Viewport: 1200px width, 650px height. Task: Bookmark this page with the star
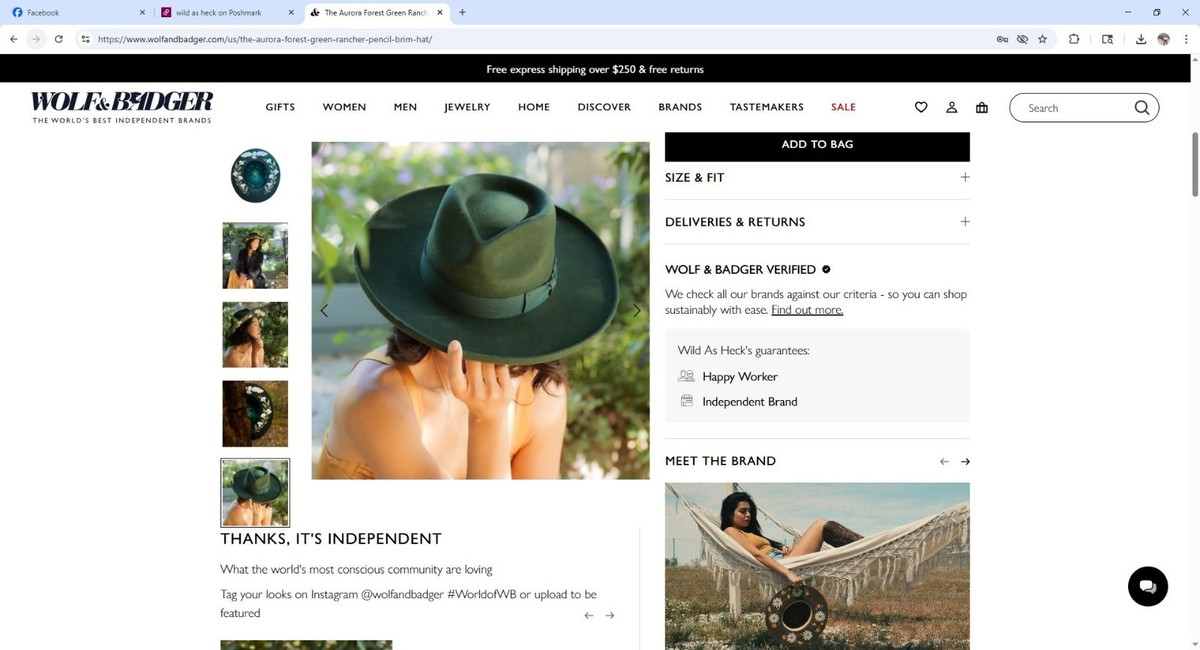tap(1042, 39)
